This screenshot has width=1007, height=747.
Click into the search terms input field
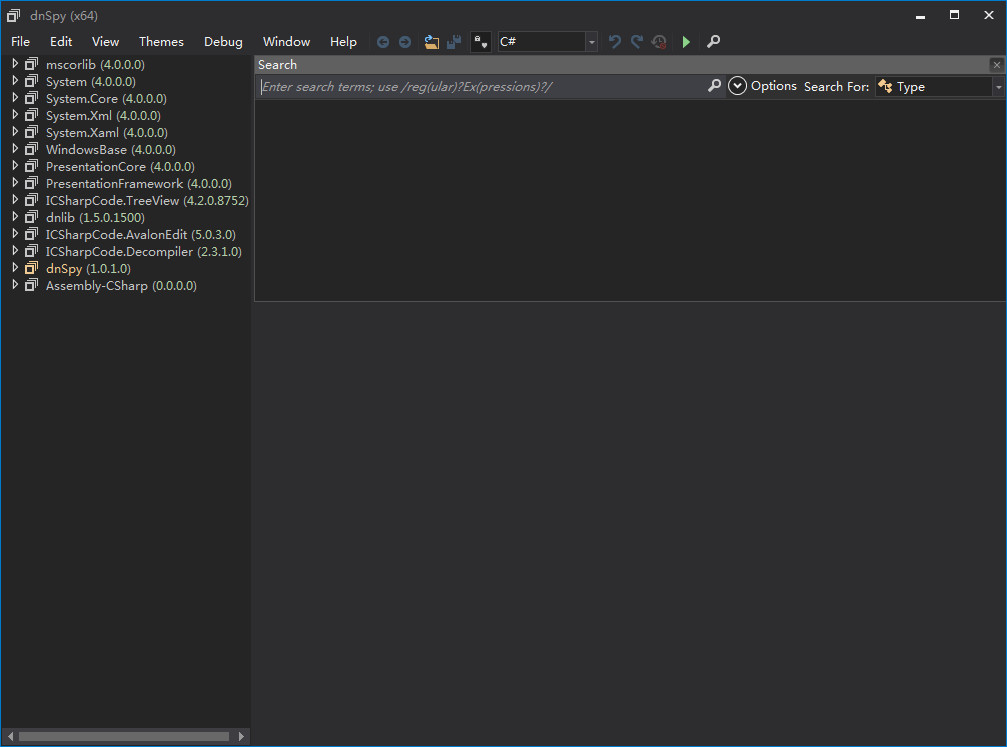482,87
